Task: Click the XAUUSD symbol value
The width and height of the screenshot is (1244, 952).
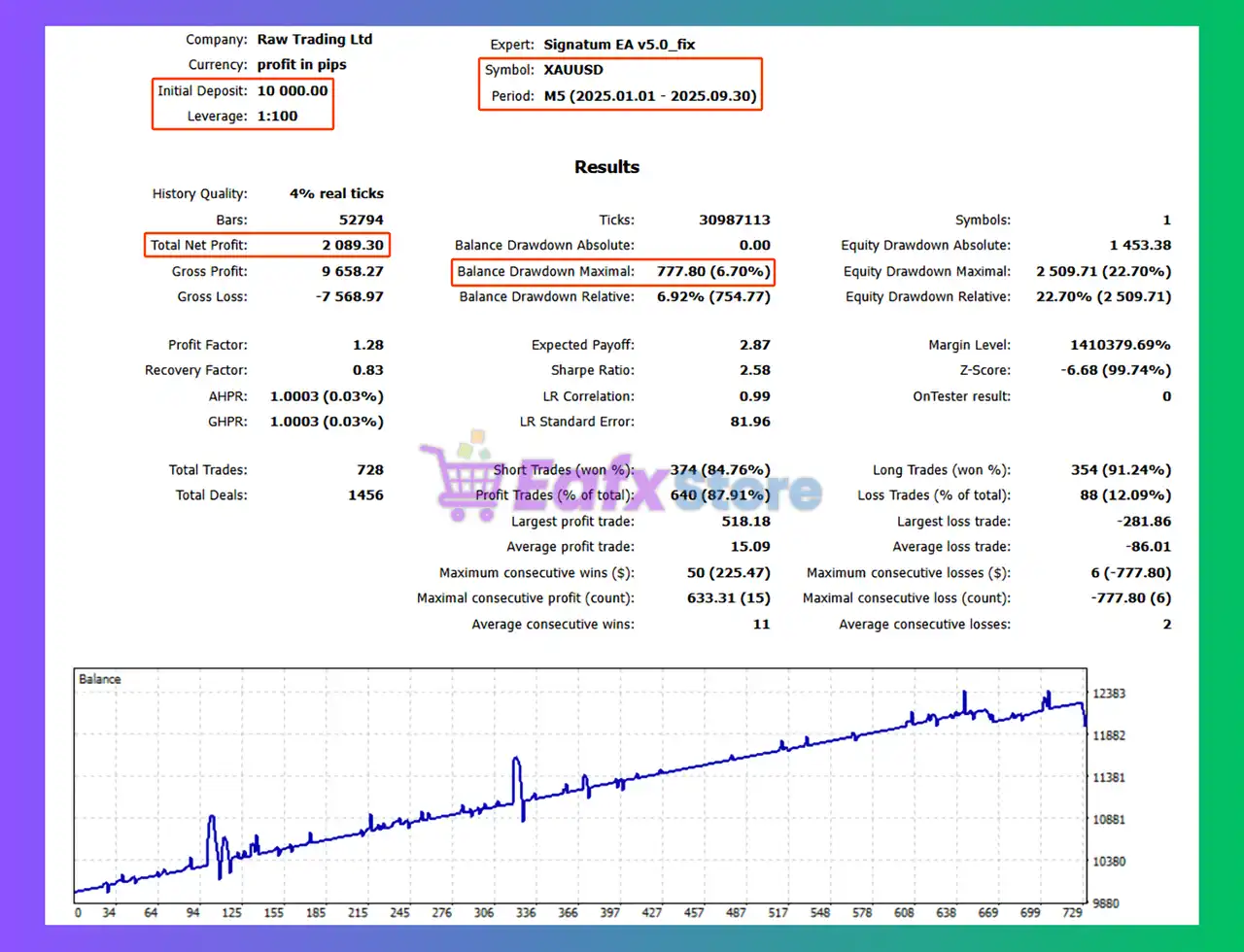Action: (x=573, y=70)
